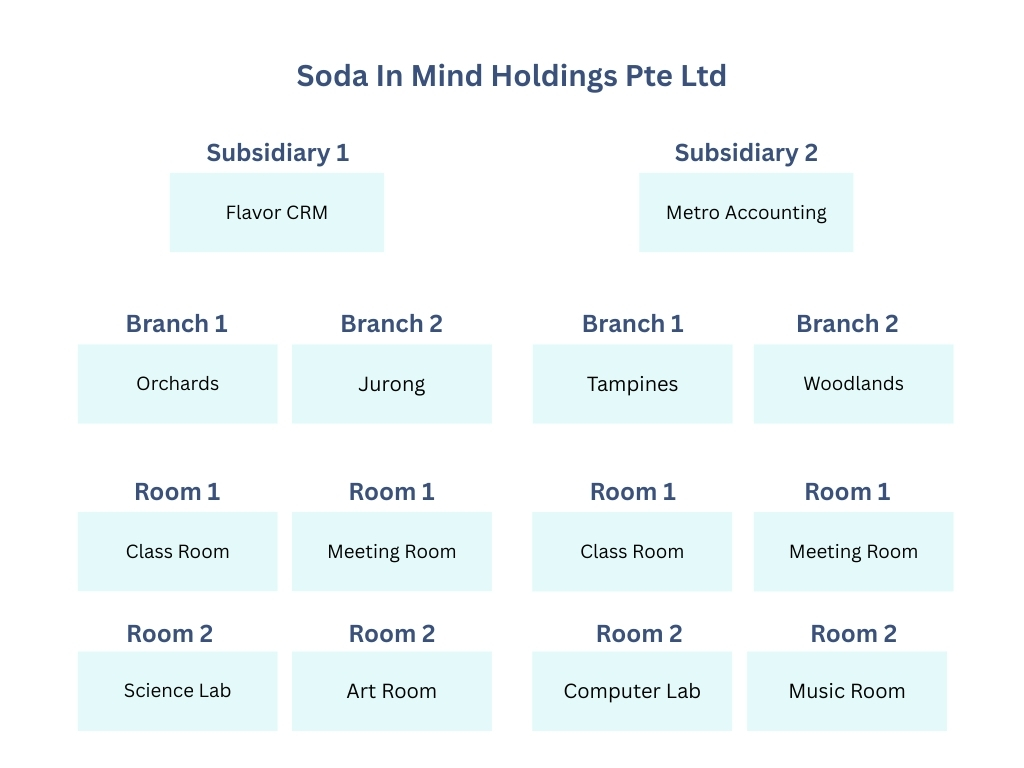Click the Tampines branch box
Screen dimensions: 1024x768
pos(632,384)
